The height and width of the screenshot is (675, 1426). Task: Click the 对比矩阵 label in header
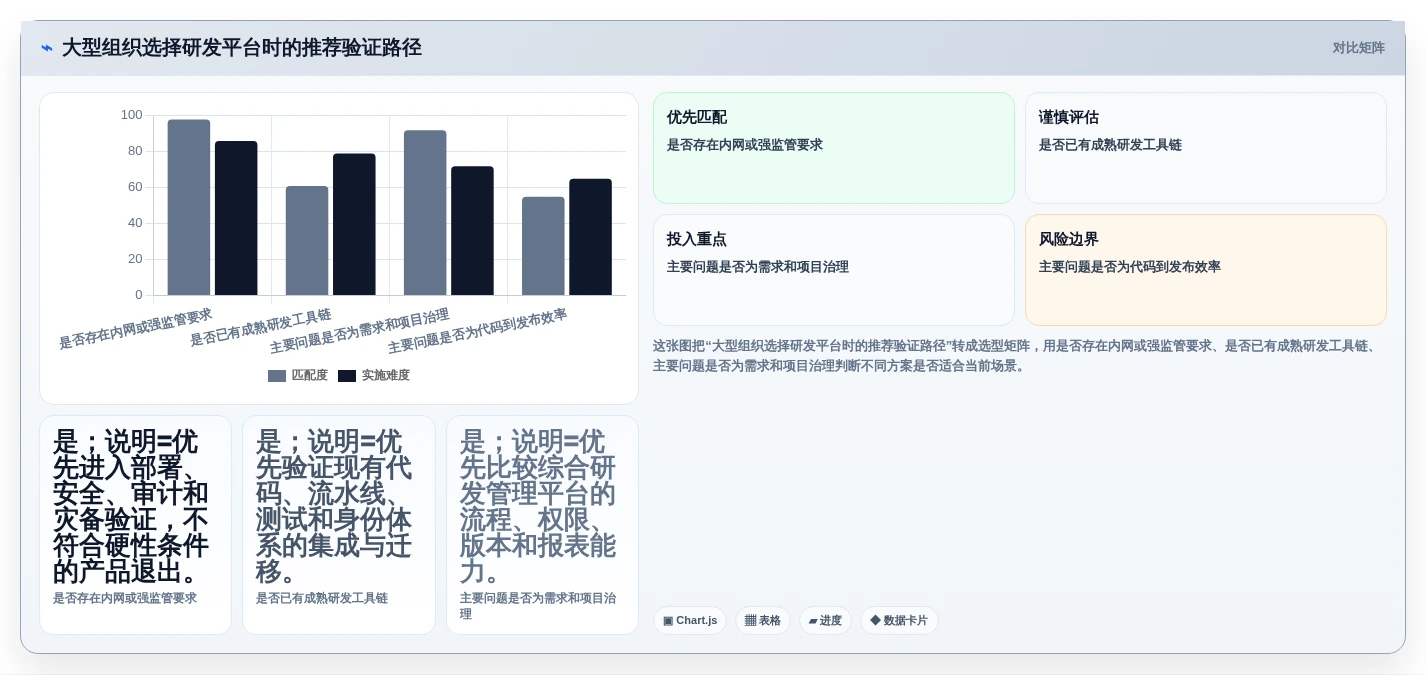(x=1358, y=48)
